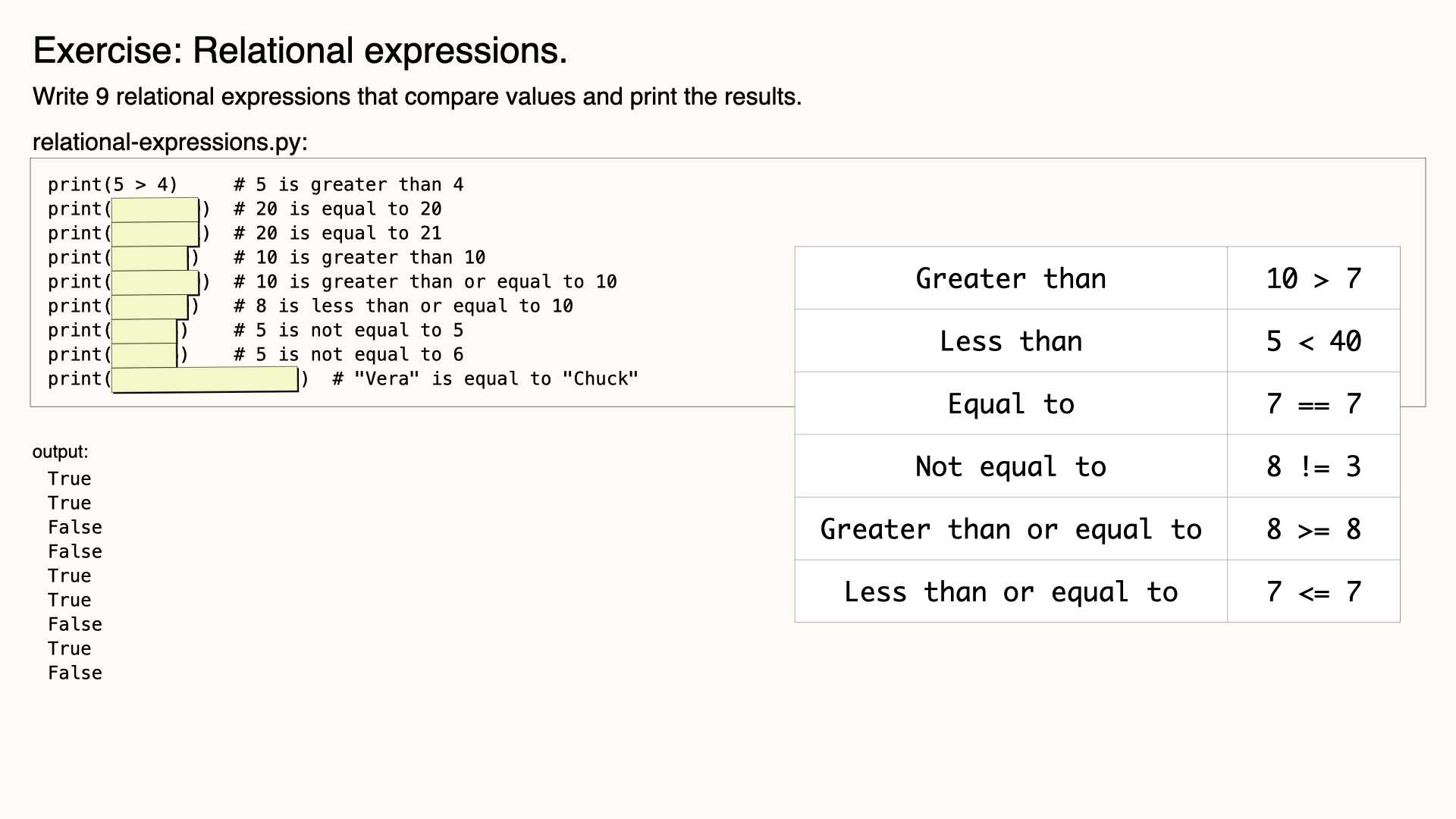
Task: Click blank for 10 greater or equal 10
Action: tap(155, 282)
